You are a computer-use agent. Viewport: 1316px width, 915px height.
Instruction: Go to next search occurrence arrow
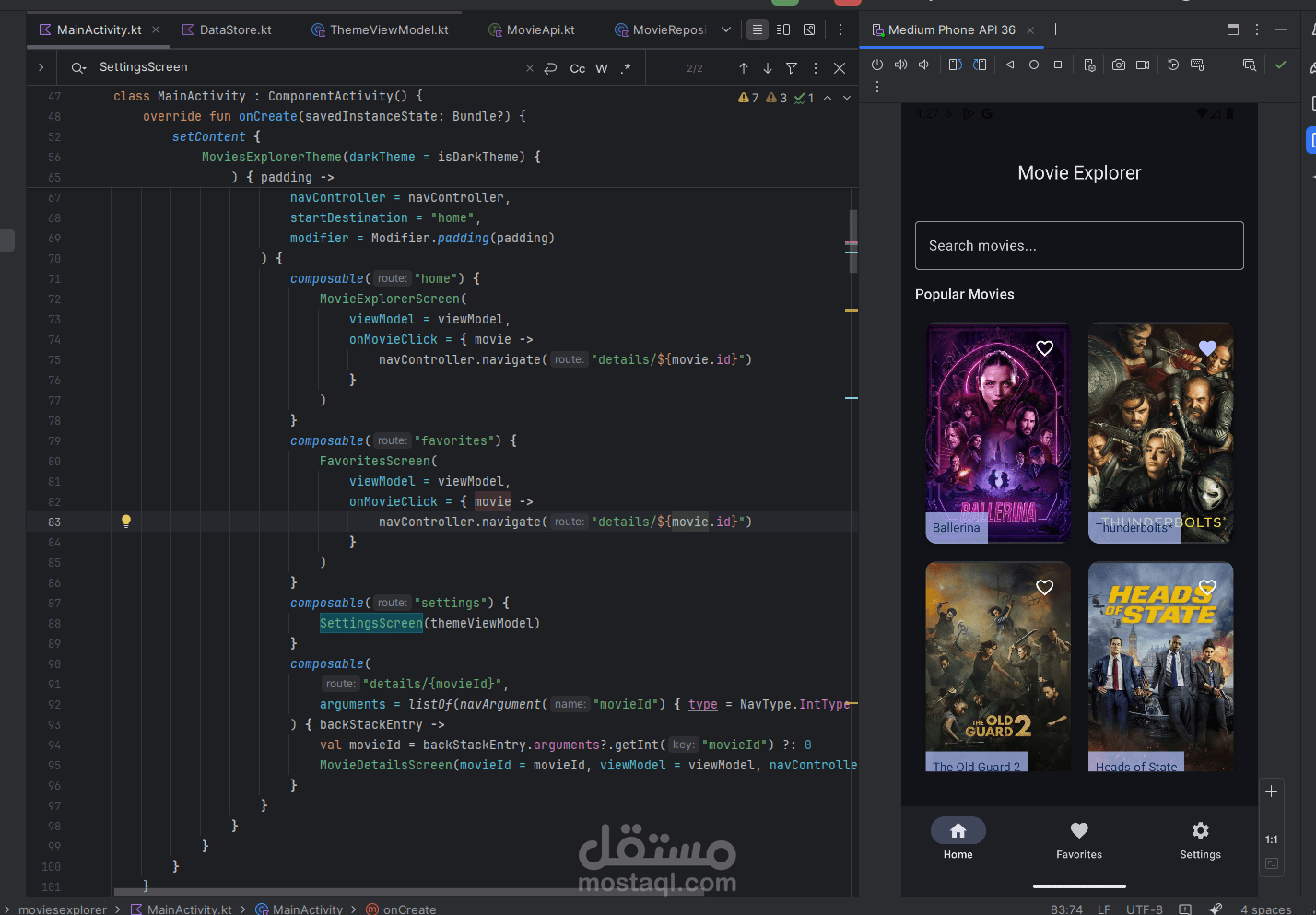tap(768, 68)
